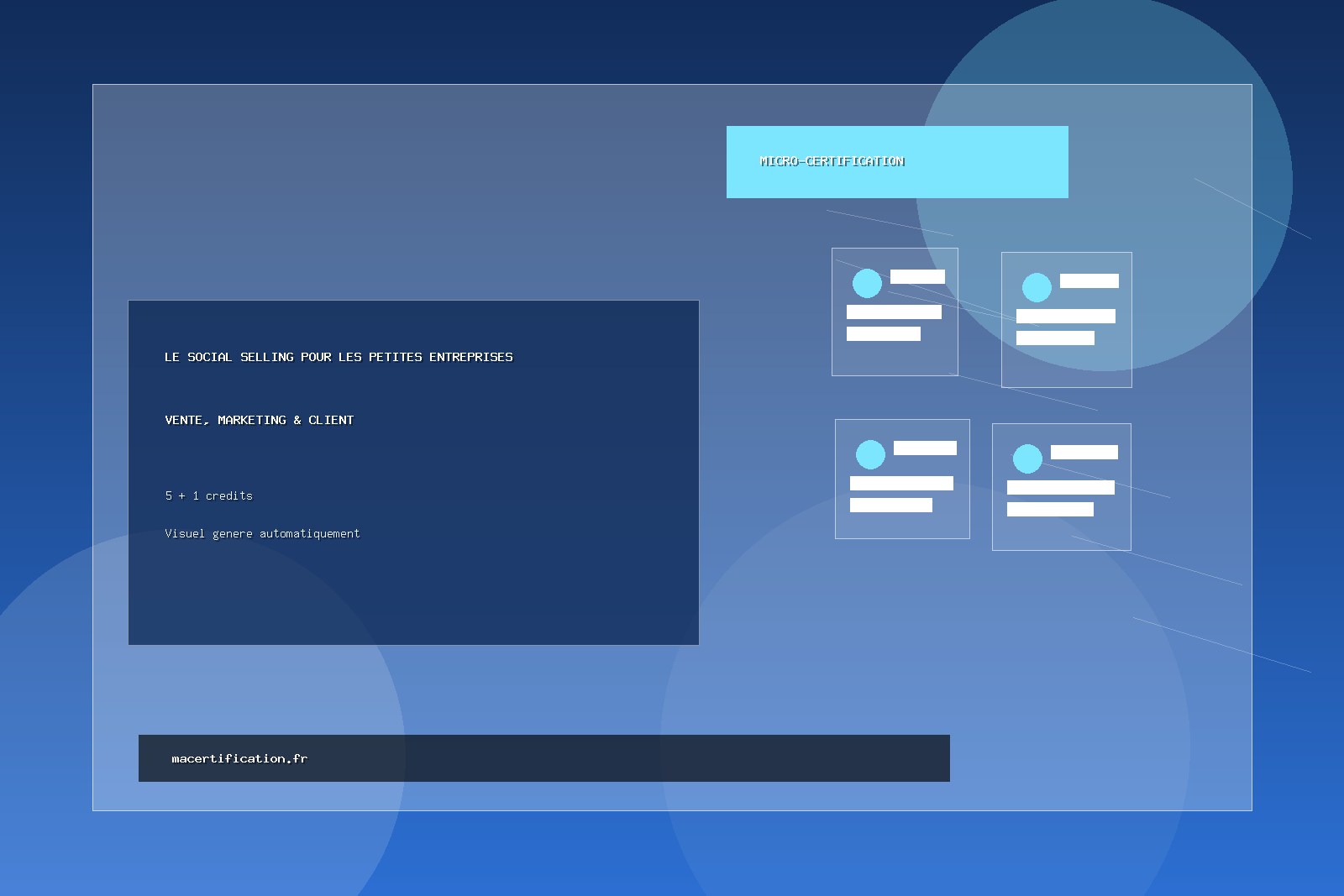Select the middle white bar in the top-right card

pyautogui.click(x=1065, y=316)
